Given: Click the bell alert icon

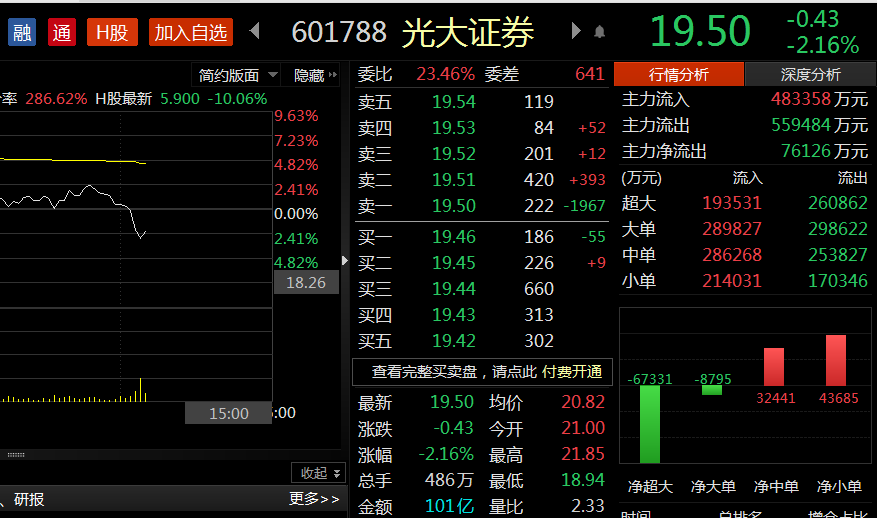Looking at the screenshot, I should coord(599,32).
